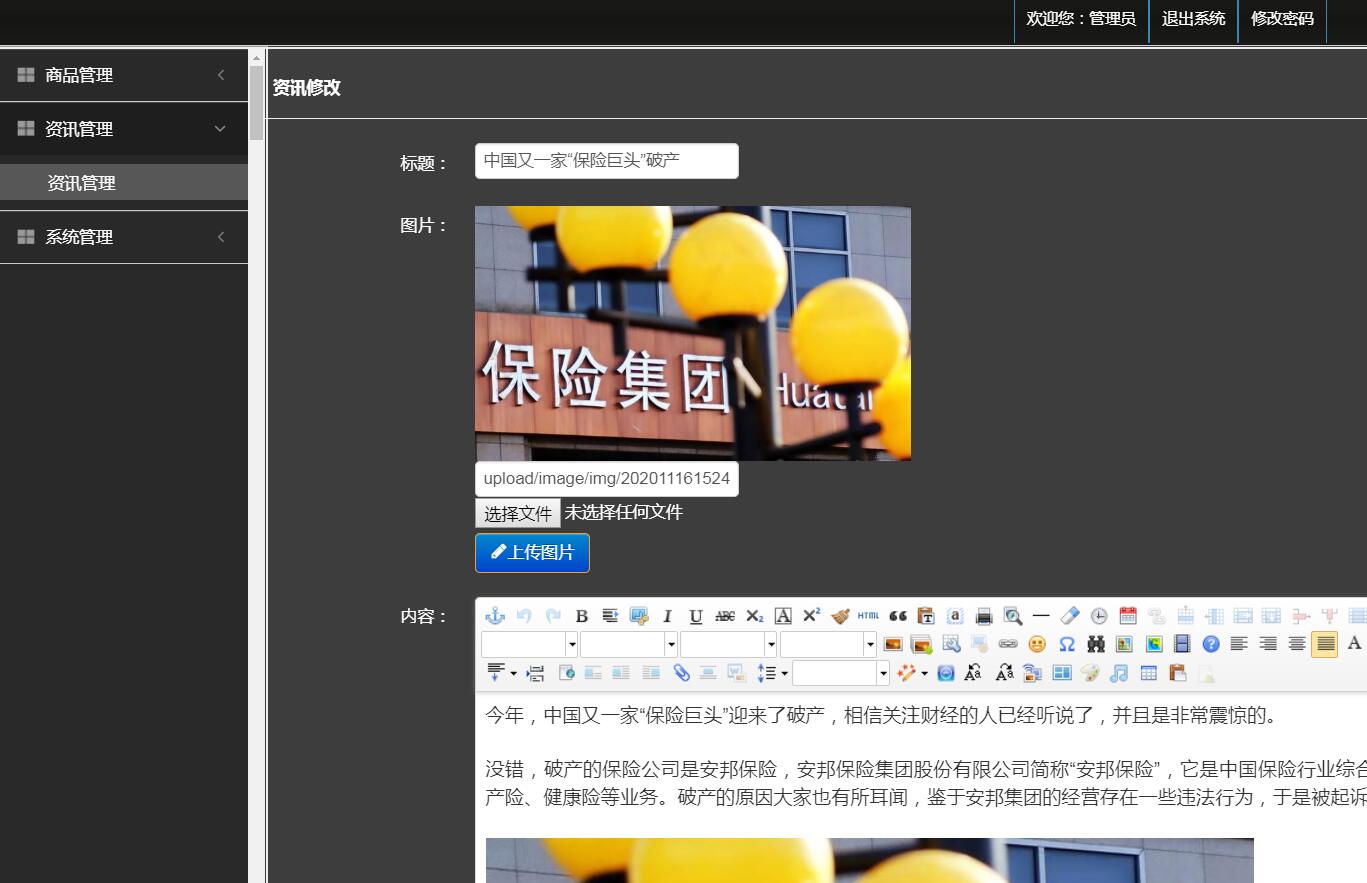Switch to HTML source view

869,616
